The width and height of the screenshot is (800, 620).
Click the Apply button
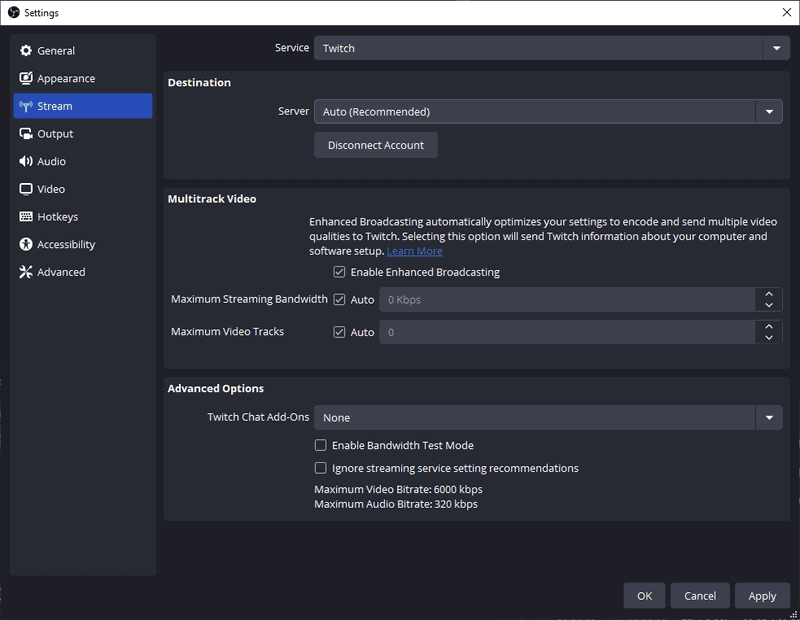pos(762,596)
